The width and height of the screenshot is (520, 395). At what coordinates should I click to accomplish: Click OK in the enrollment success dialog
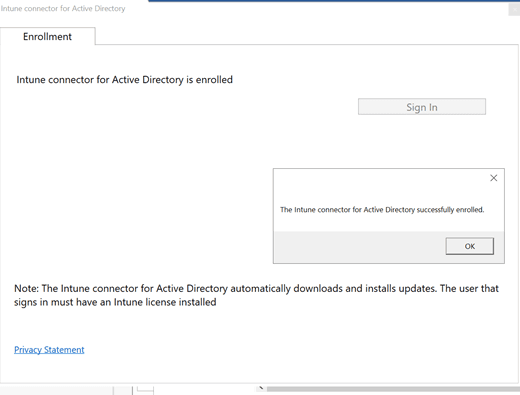(469, 246)
